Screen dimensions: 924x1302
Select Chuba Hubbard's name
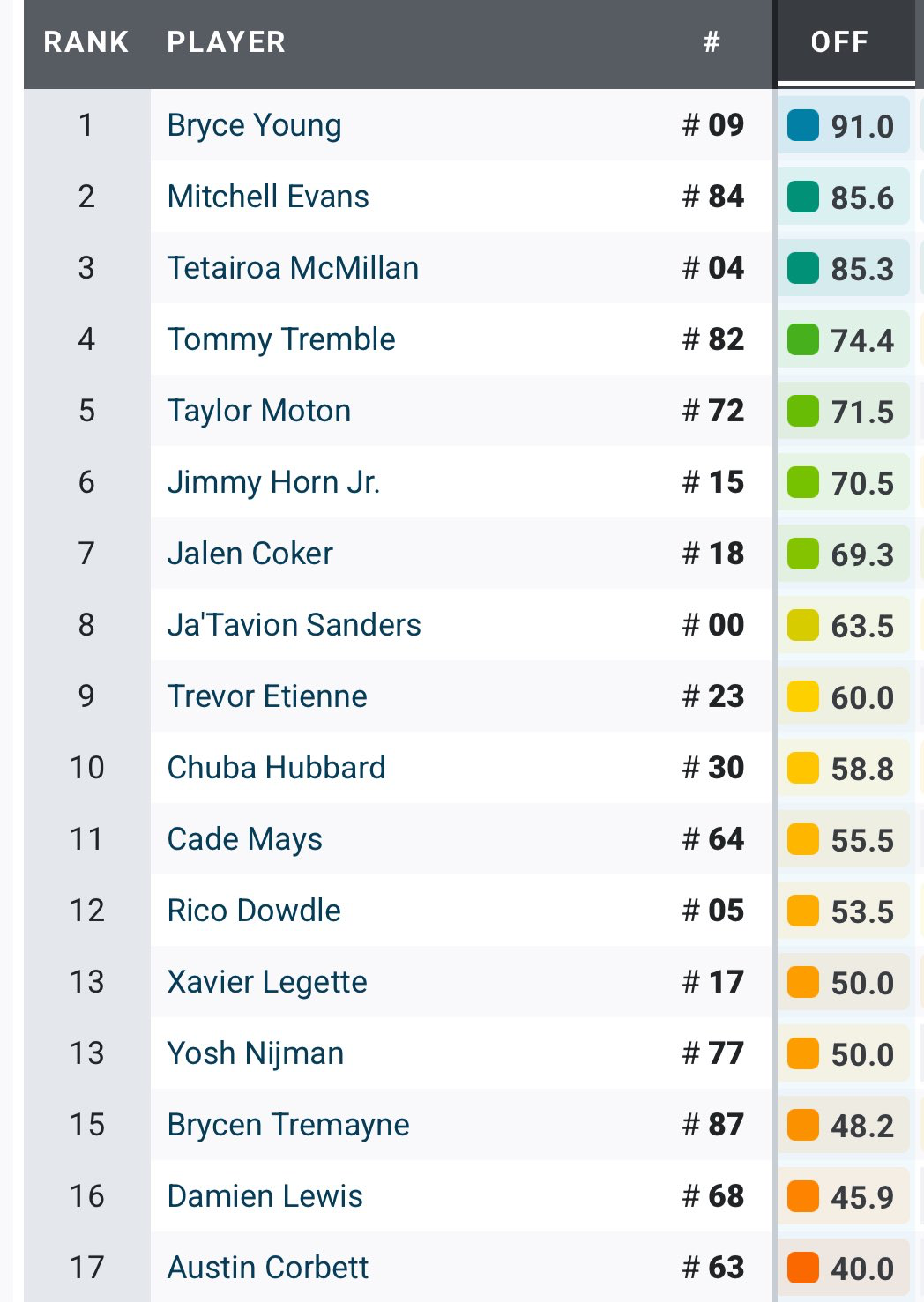[x=276, y=768]
